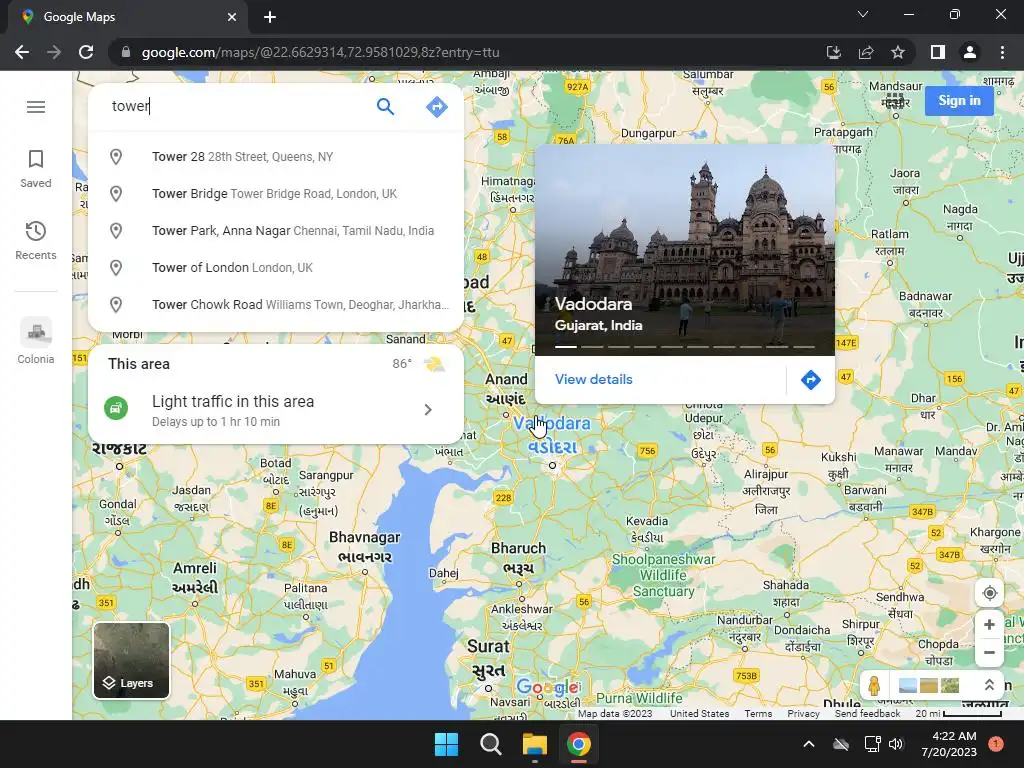Expand the imagery strip with the double arrow
The width and height of the screenshot is (1024, 768).
click(x=989, y=685)
